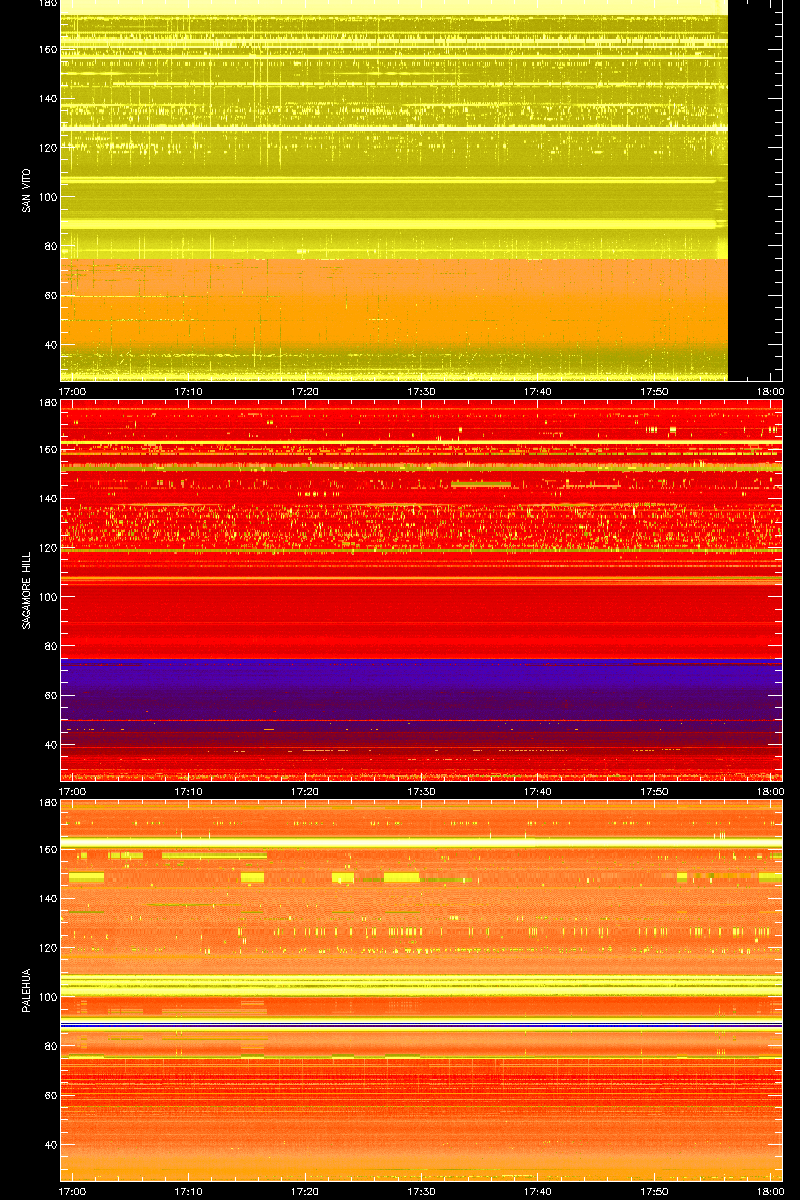Click the 100 frequency label on San Vito axis
800x1200 pixels.
pyautogui.click(x=46, y=196)
